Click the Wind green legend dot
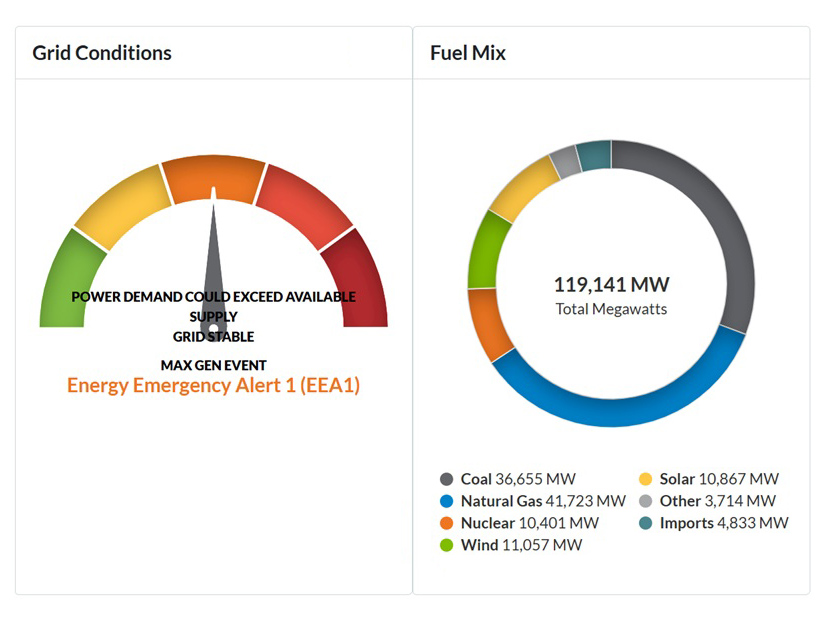 pos(446,546)
